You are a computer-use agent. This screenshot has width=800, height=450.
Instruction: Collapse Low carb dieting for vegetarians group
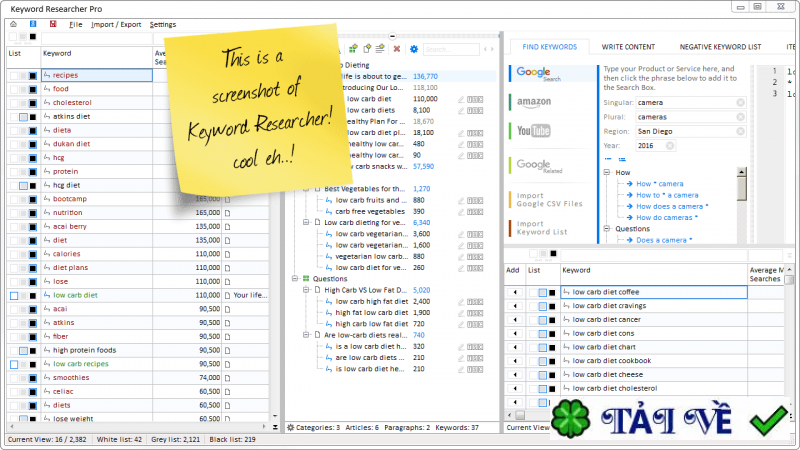[305, 221]
